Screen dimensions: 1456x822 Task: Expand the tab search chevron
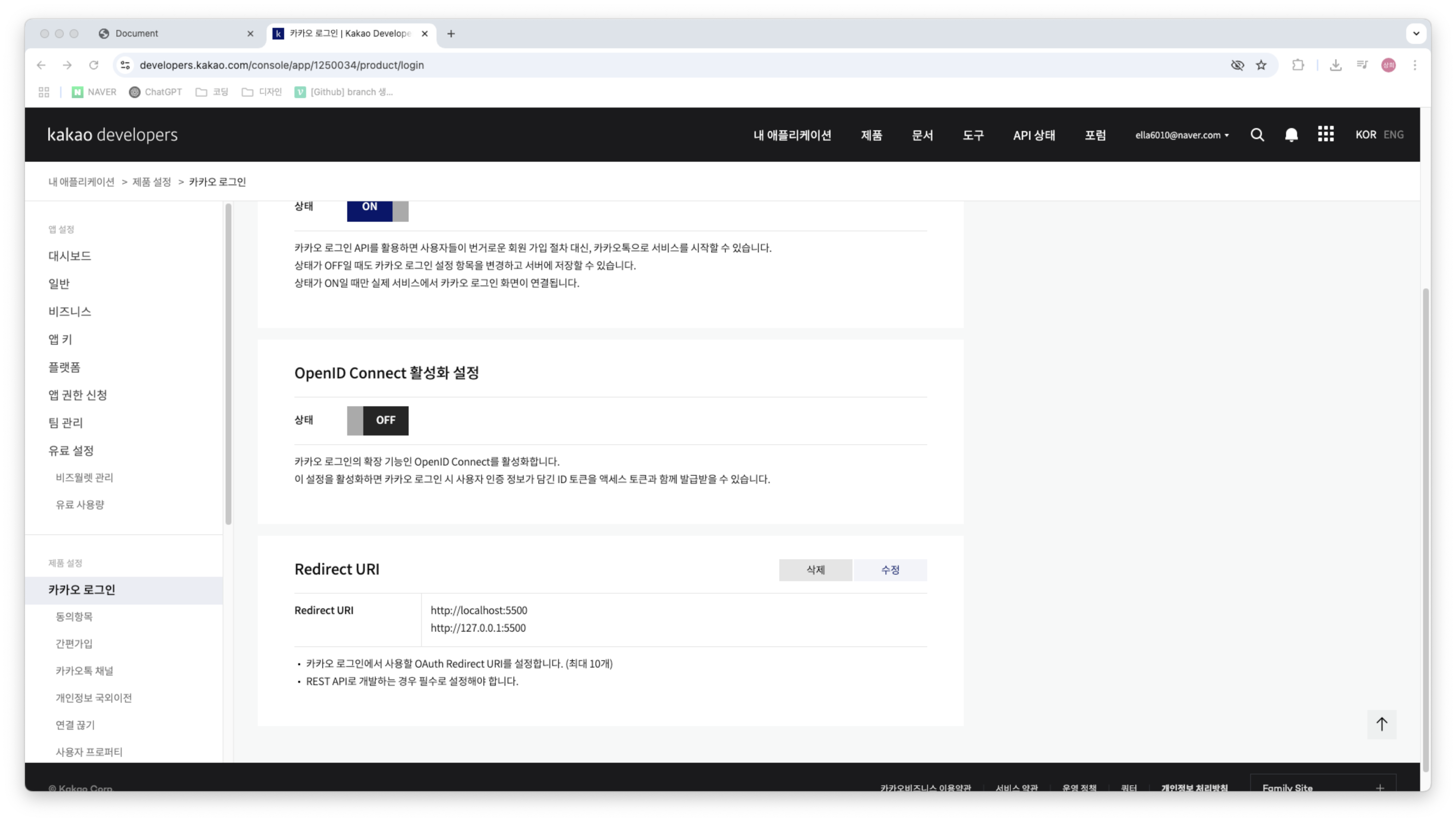click(x=1416, y=33)
